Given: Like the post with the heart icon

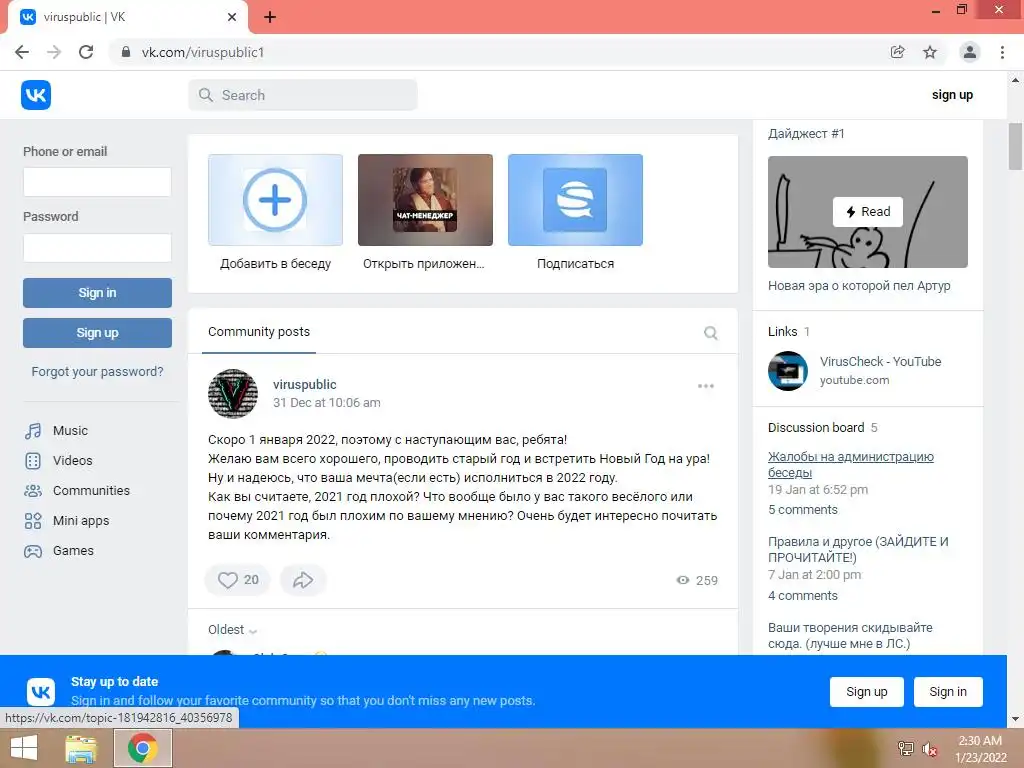Looking at the screenshot, I should [237, 580].
